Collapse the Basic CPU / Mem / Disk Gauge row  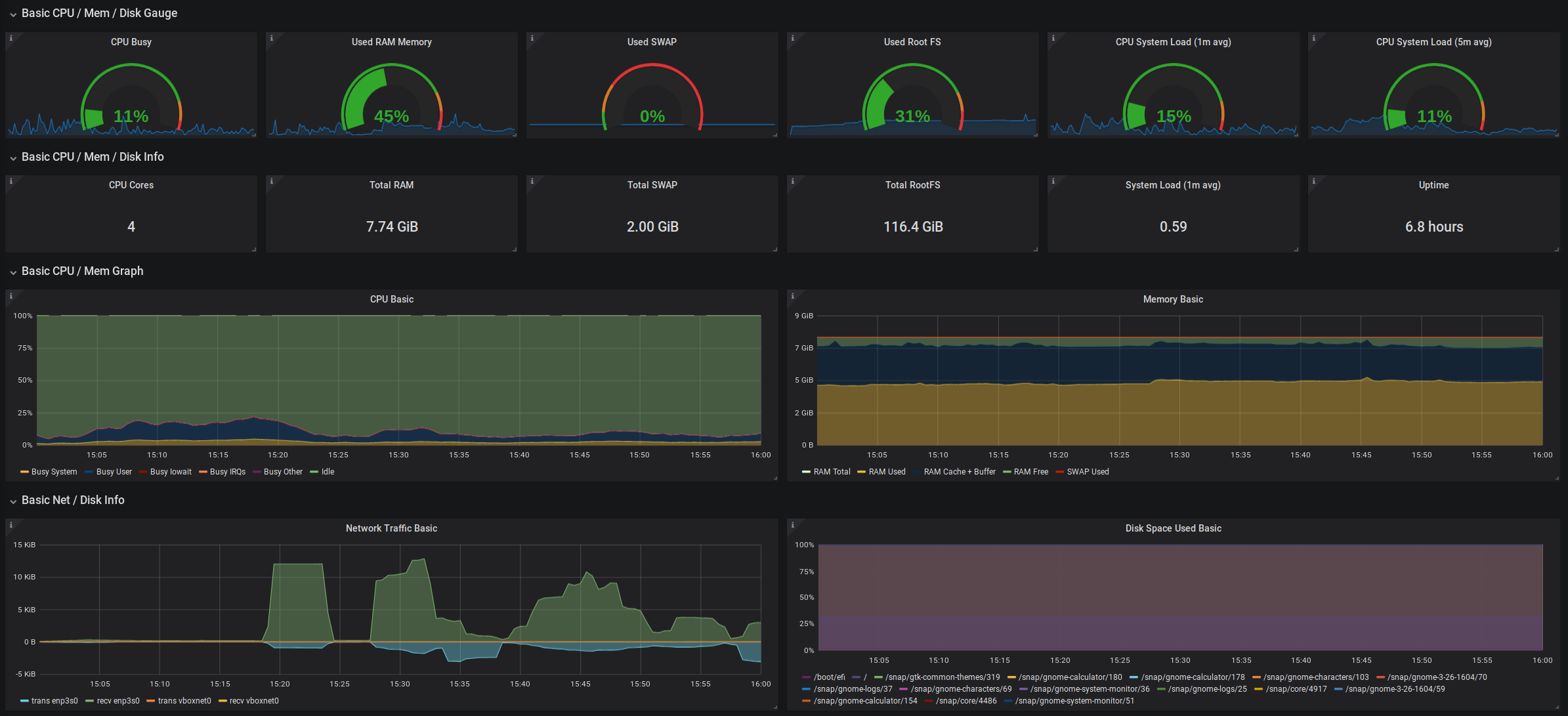pyautogui.click(x=99, y=13)
